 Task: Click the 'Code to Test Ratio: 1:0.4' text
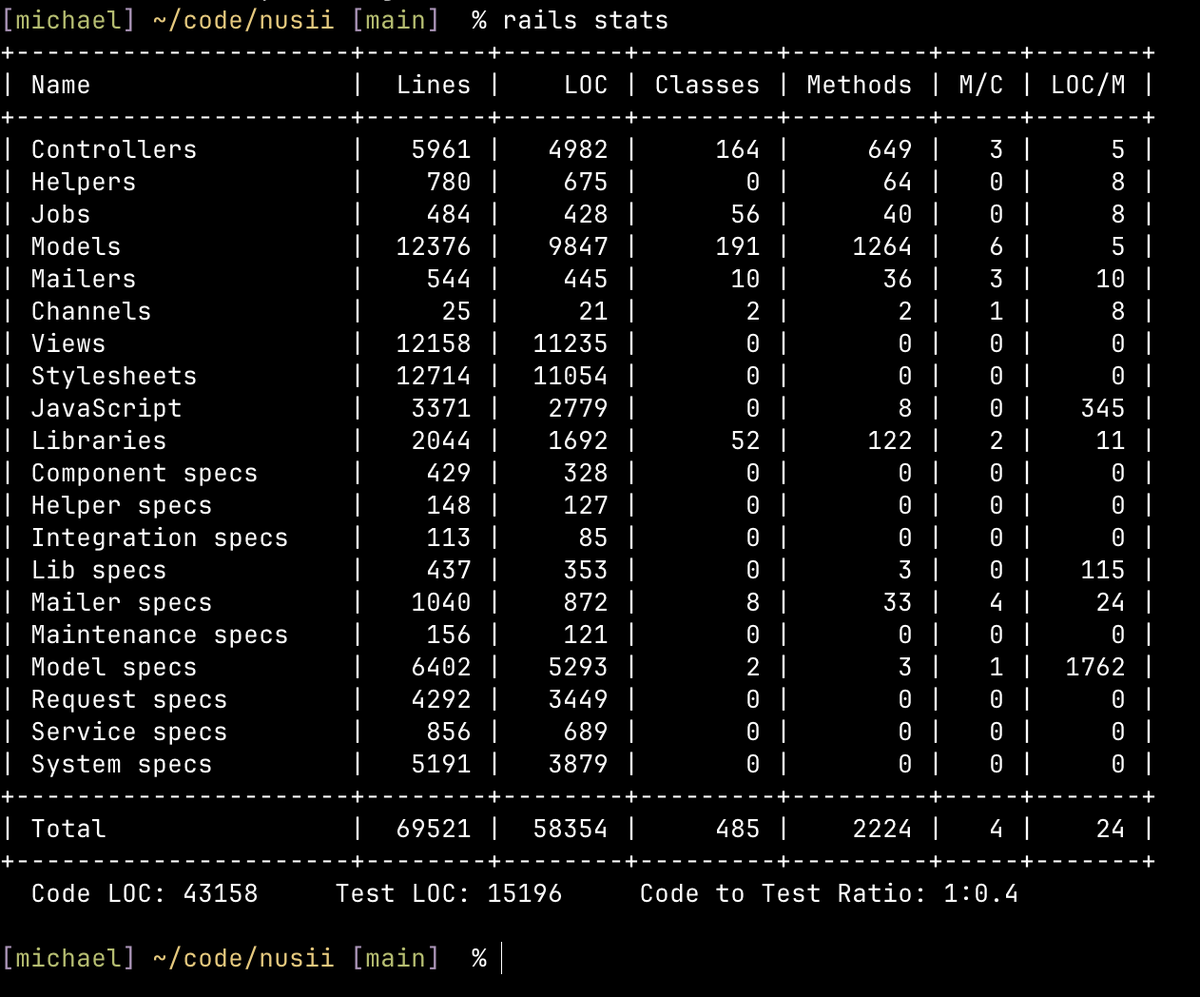[829, 893]
